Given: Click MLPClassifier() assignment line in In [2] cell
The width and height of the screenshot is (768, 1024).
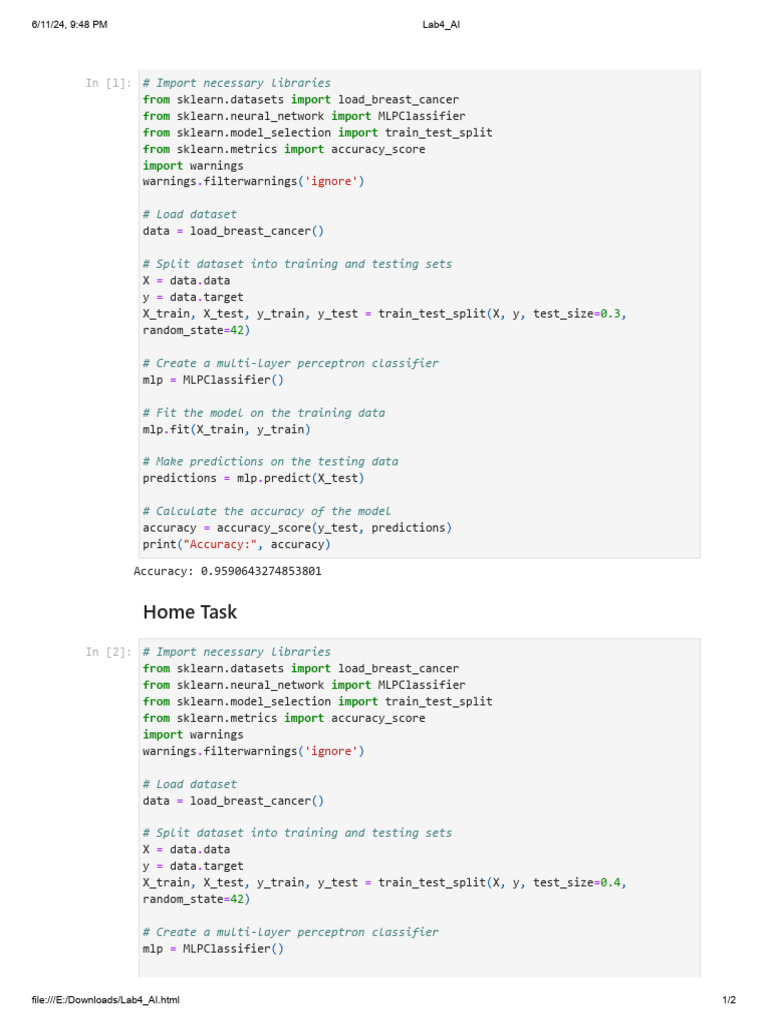Looking at the screenshot, I should [x=213, y=948].
